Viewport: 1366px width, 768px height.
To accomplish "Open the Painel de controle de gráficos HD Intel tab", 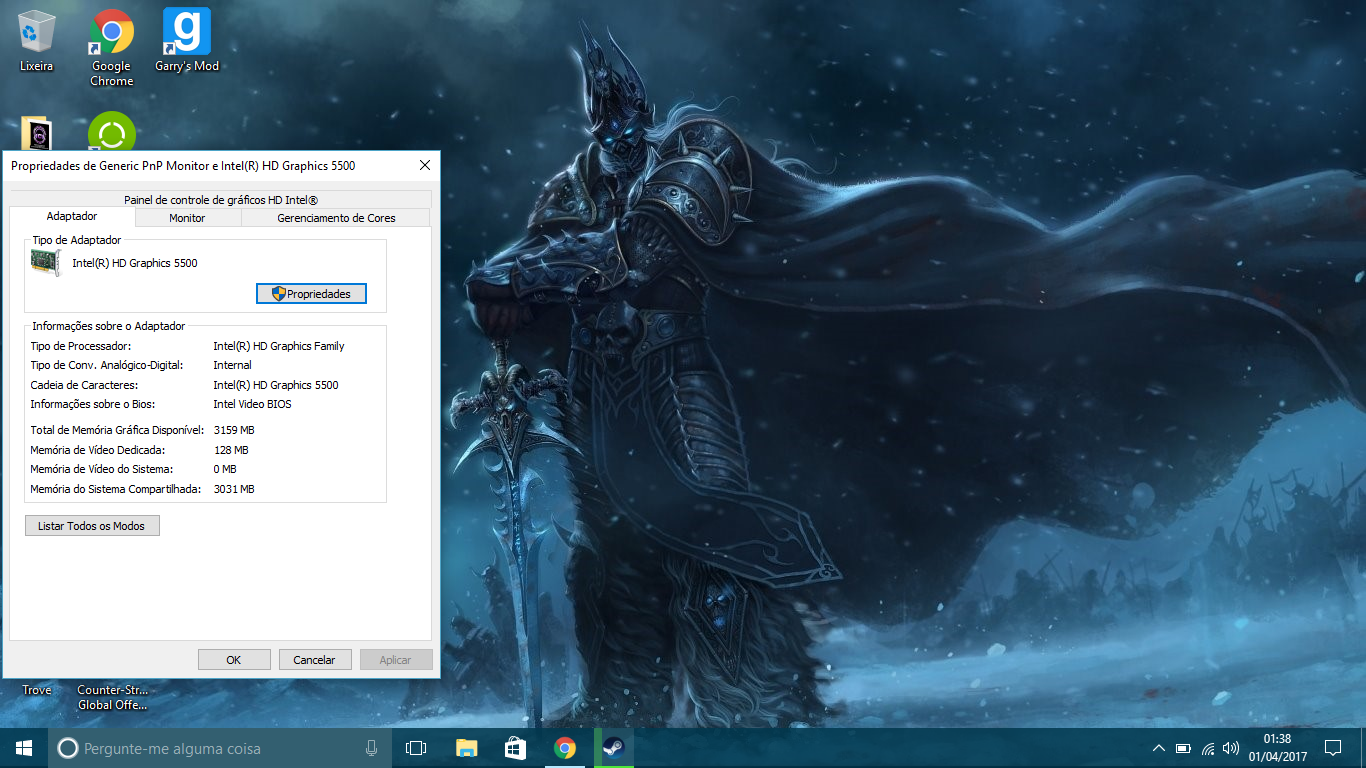I will (221, 200).
